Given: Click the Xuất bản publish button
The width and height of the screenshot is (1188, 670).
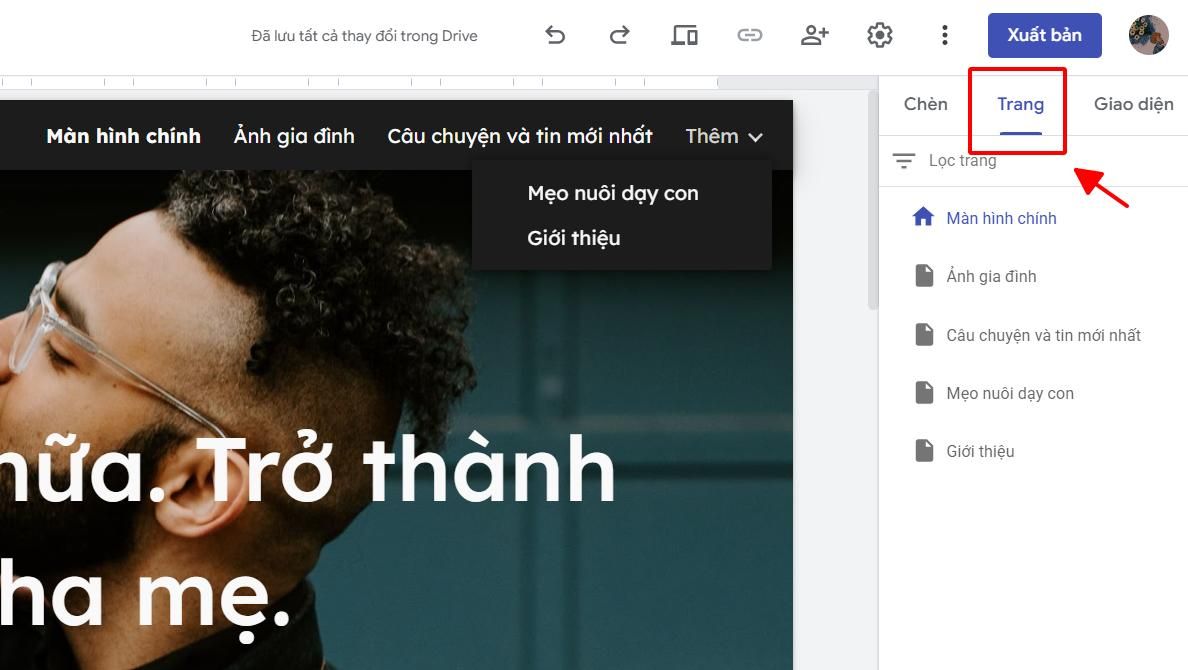Looking at the screenshot, I should [x=1044, y=35].
